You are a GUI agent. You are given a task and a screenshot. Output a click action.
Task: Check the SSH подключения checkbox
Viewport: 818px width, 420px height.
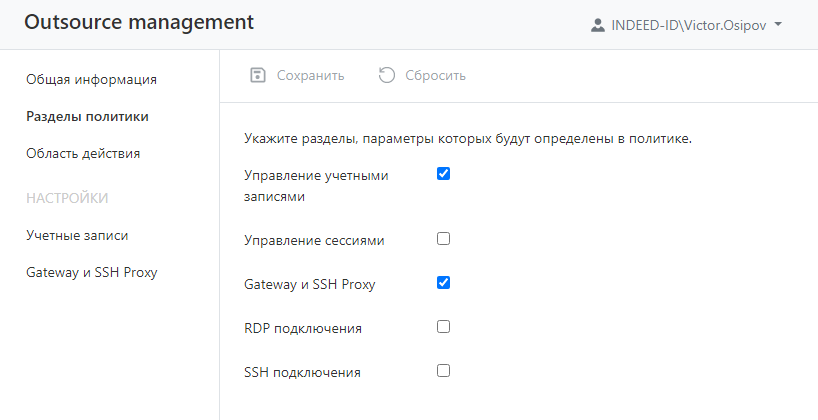tap(444, 371)
